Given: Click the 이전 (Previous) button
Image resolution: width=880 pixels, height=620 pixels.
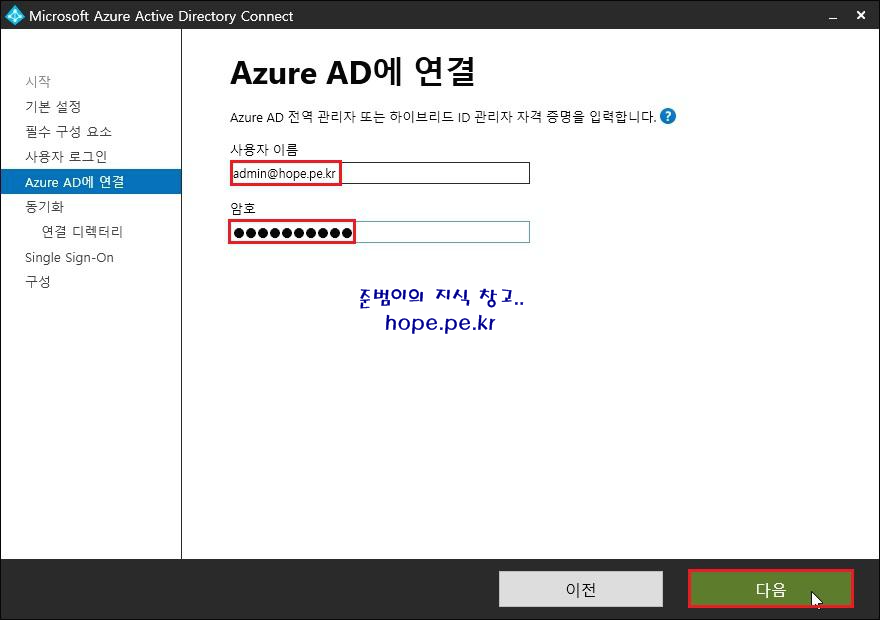Looking at the screenshot, I should point(580,589).
